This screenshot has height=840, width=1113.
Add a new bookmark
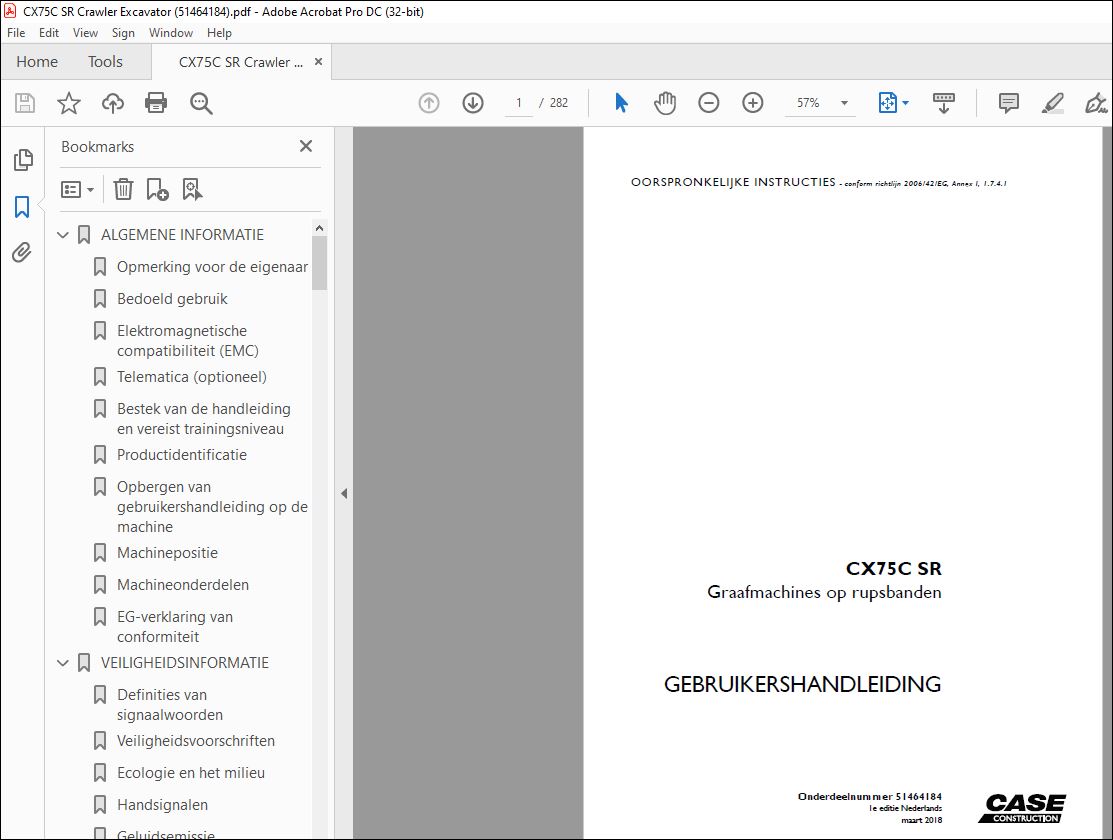(157, 190)
